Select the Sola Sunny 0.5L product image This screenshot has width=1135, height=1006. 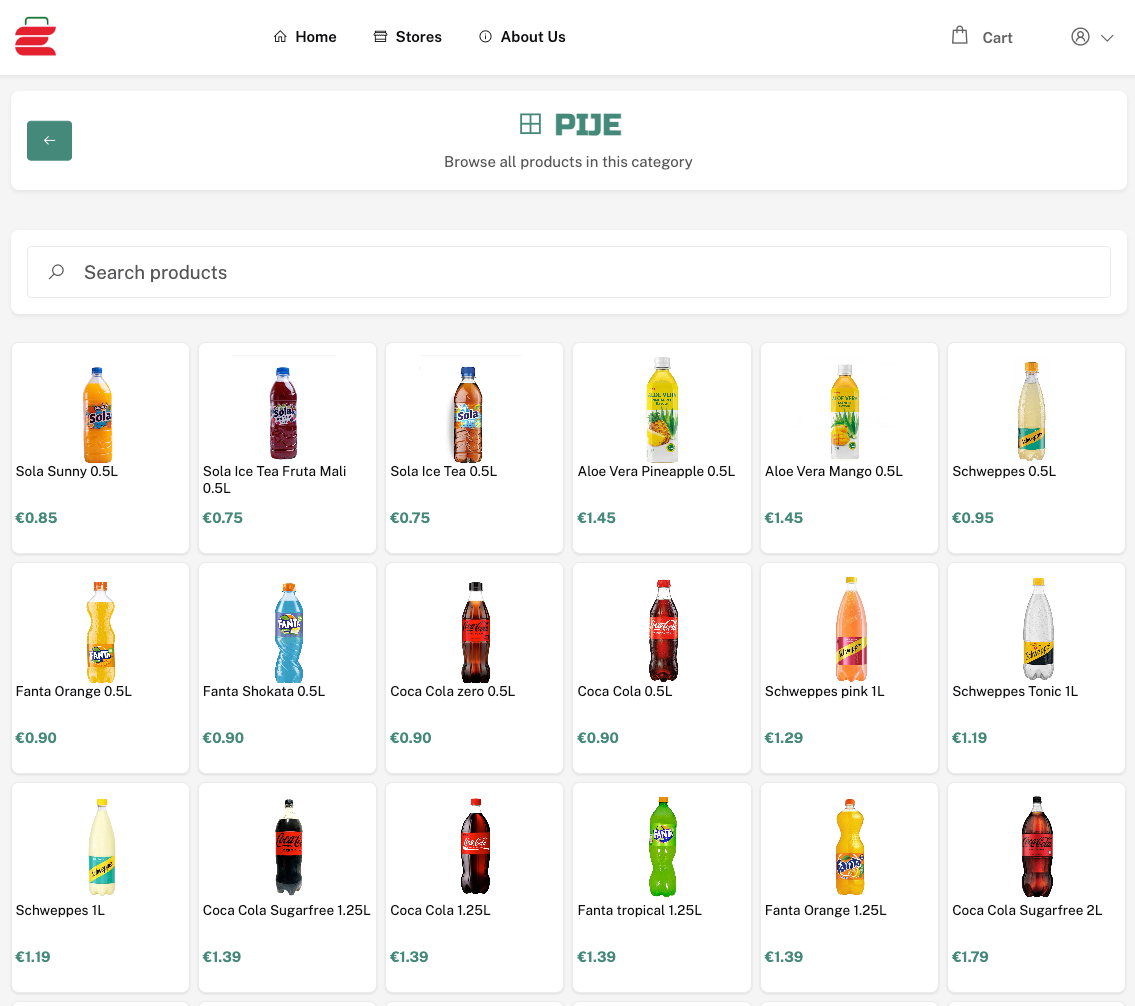click(99, 414)
